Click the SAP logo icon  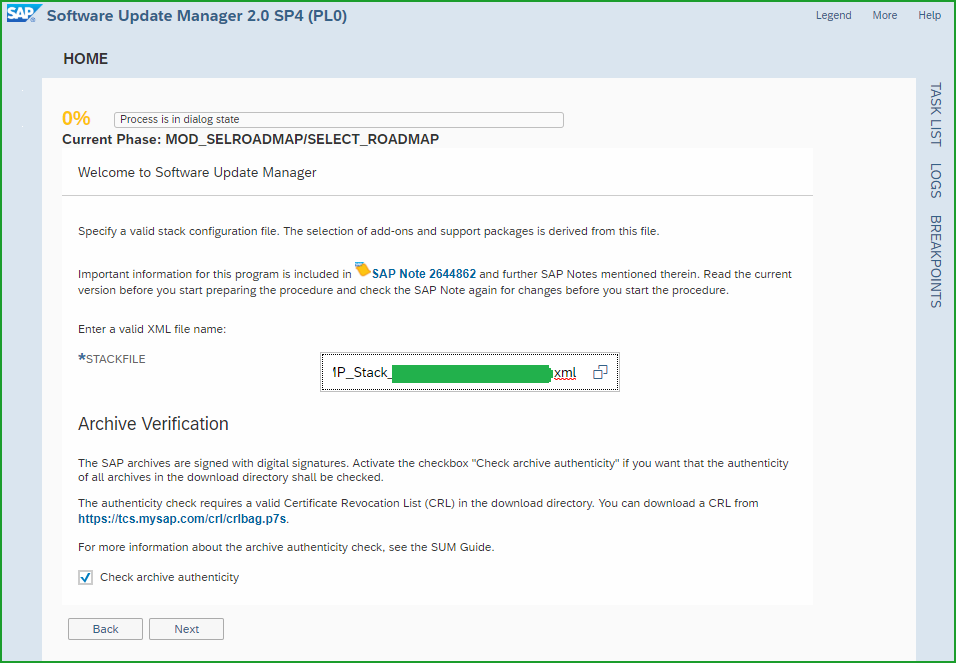[x=24, y=14]
